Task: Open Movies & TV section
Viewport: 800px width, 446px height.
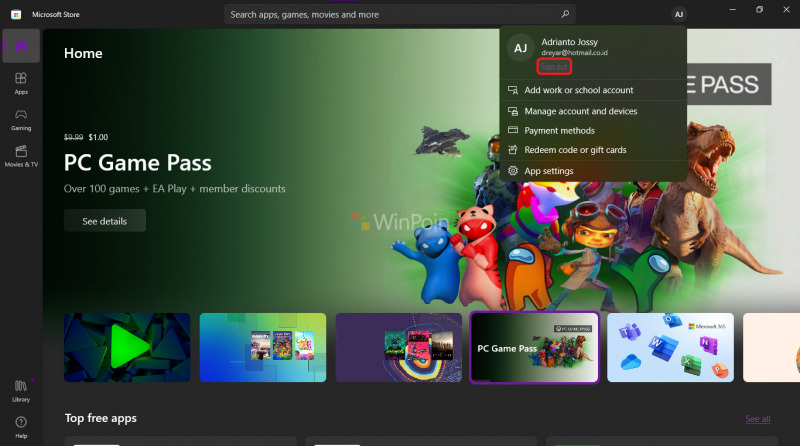Action: 21,156
